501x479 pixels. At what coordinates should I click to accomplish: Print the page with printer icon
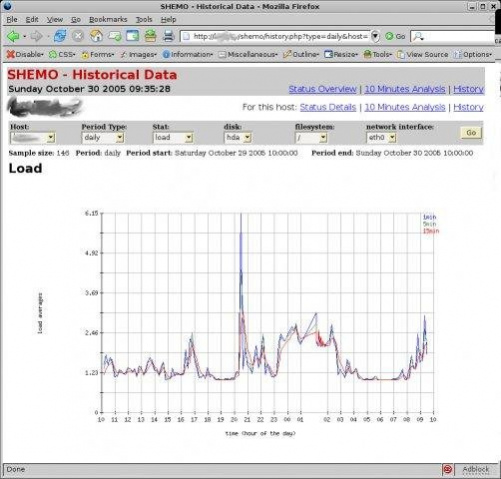[168, 36]
